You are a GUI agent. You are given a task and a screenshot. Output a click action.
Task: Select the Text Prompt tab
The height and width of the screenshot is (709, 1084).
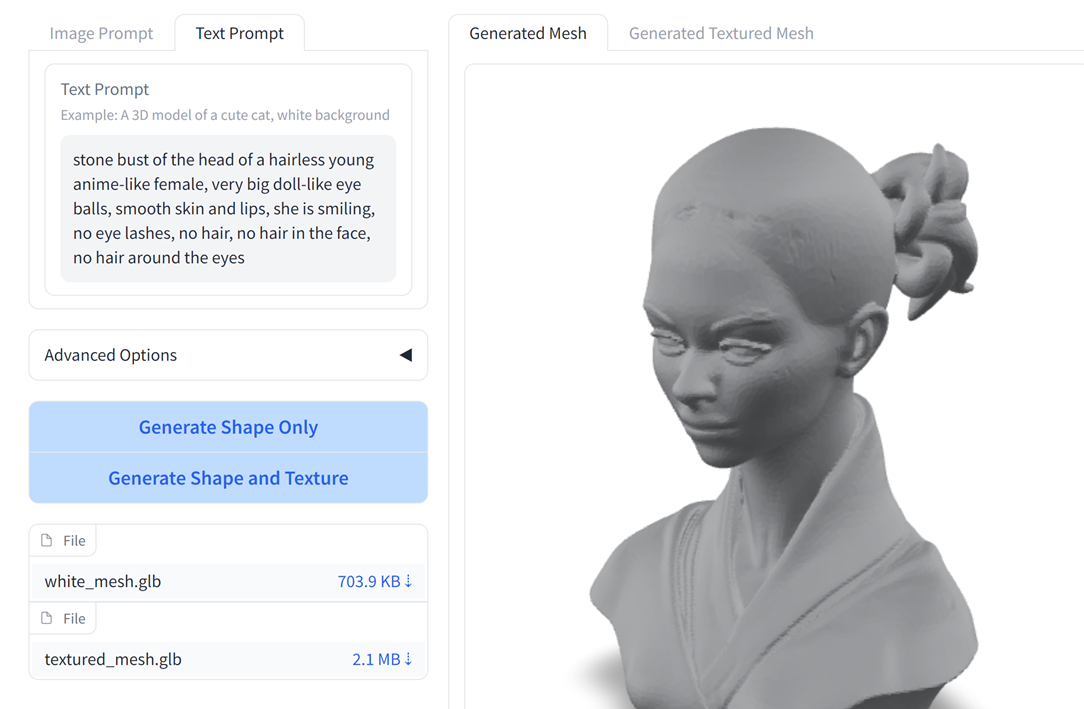(x=239, y=33)
